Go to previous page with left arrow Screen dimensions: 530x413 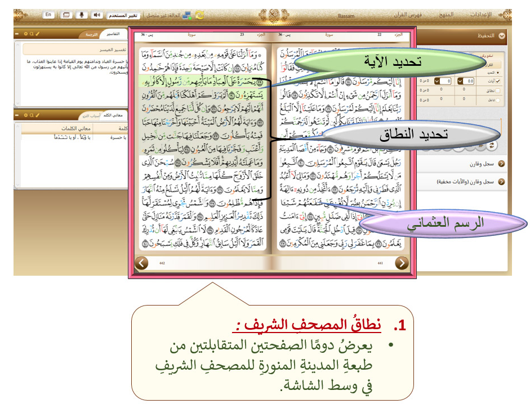pos(141,263)
